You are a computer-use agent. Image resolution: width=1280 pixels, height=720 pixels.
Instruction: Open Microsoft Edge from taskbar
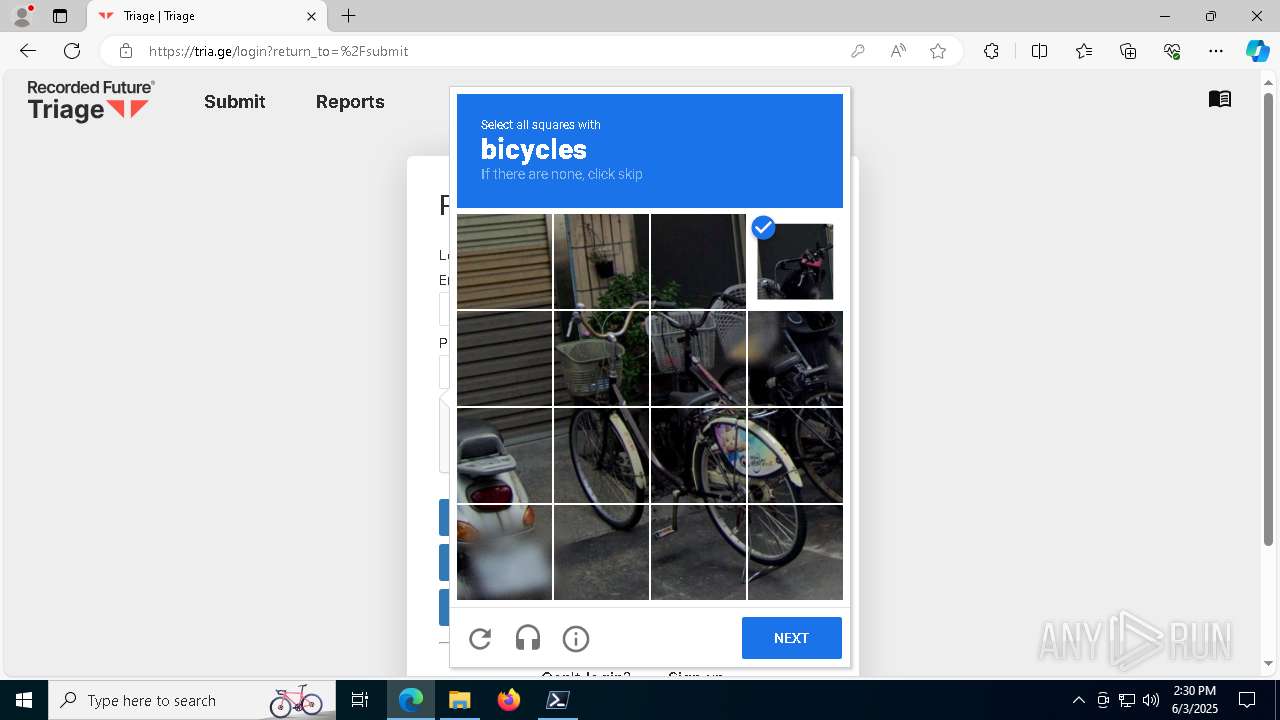411,700
